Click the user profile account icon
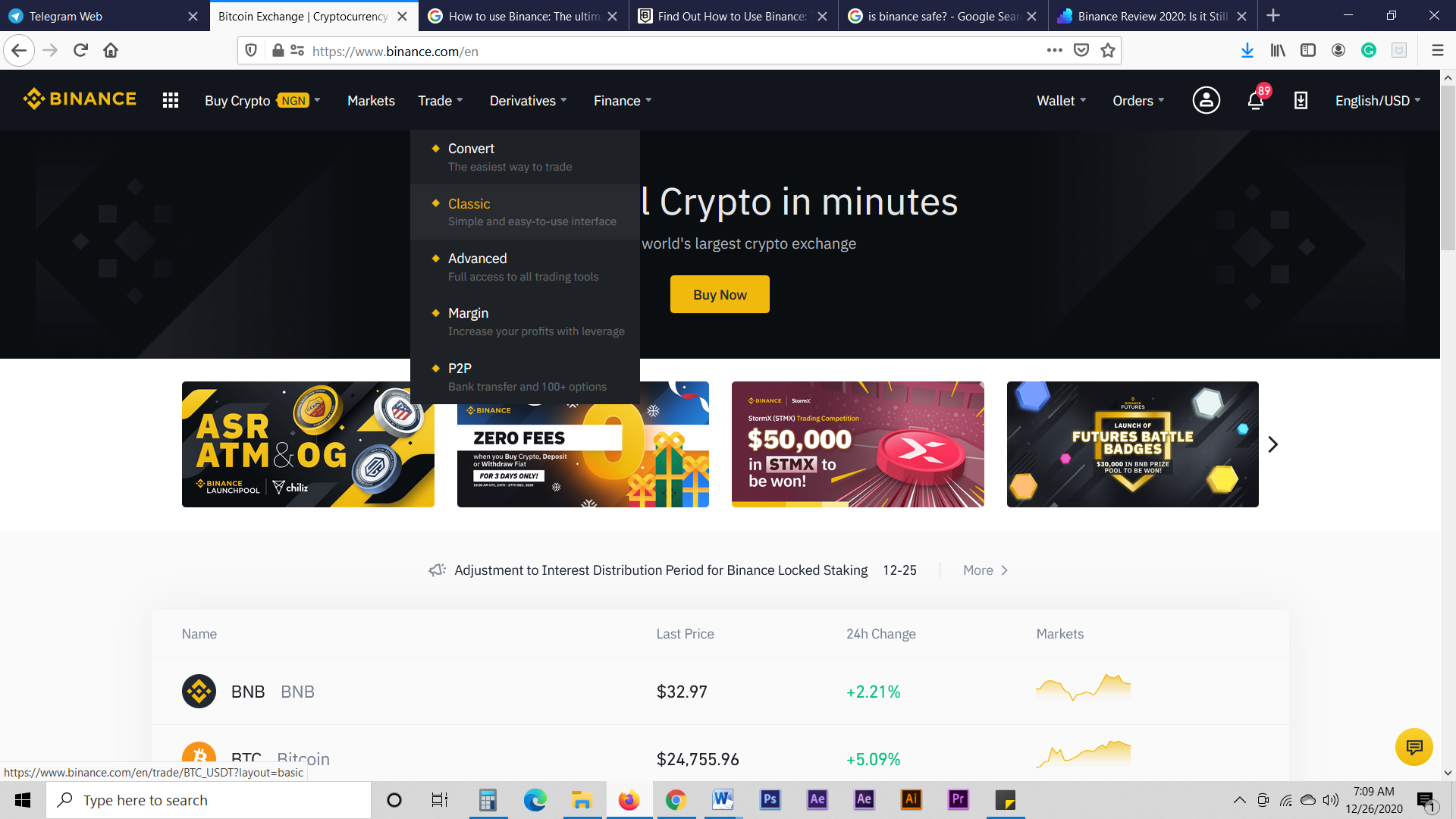This screenshot has height=819, width=1456. point(1207,100)
